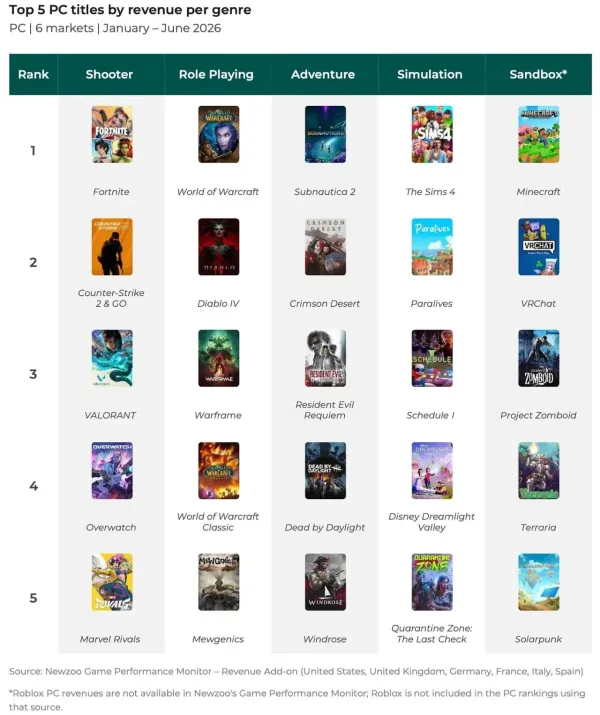
Task: Click the Roblox PC revenues footnote
Action: pyautogui.click(x=297, y=700)
